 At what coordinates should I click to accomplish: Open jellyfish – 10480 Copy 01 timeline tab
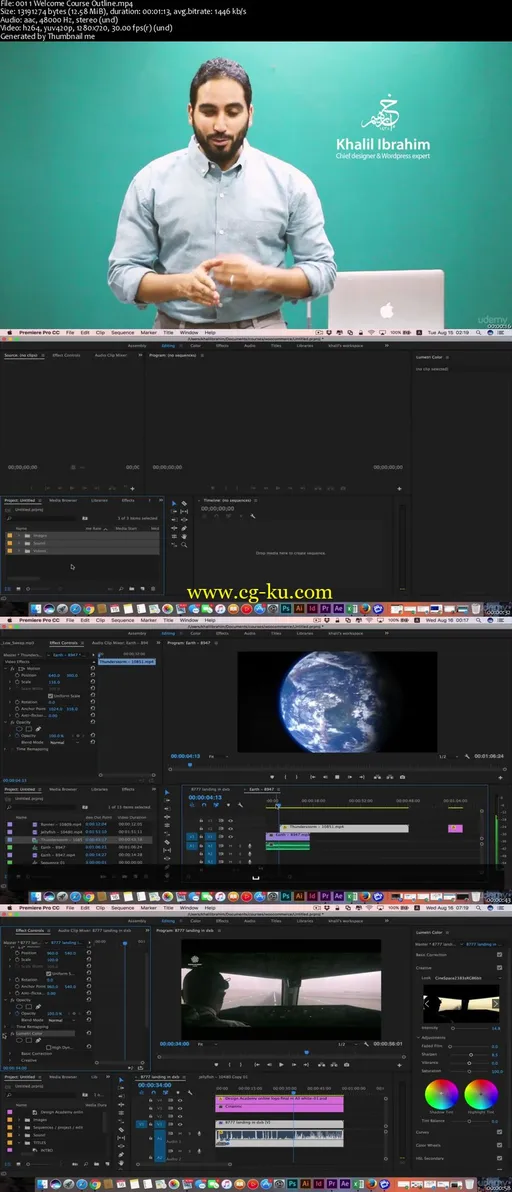(x=223, y=1076)
